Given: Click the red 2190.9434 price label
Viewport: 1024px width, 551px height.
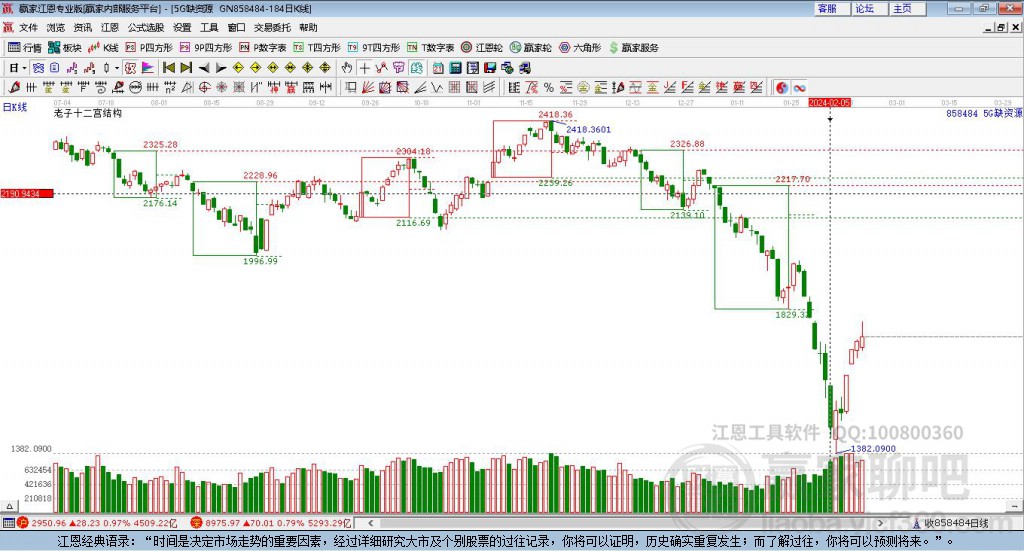Looking at the screenshot, I should pyautogui.click(x=27, y=194).
